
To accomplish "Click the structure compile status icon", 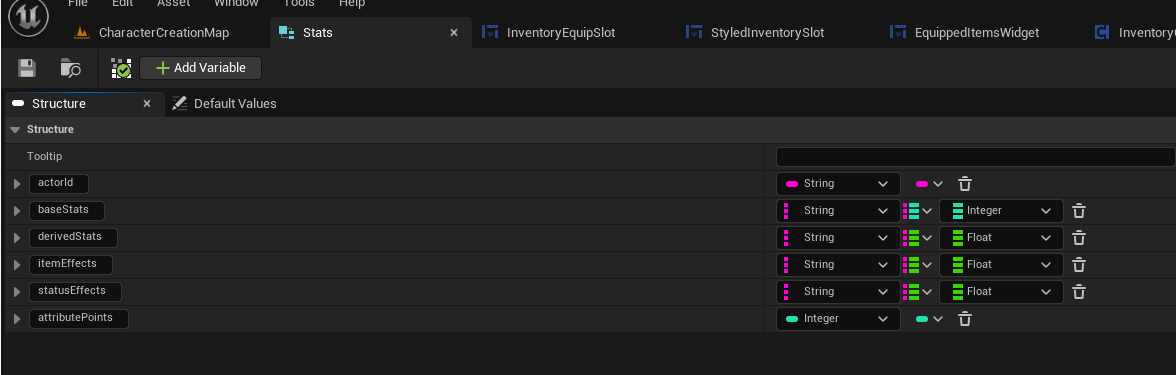I will [122, 68].
